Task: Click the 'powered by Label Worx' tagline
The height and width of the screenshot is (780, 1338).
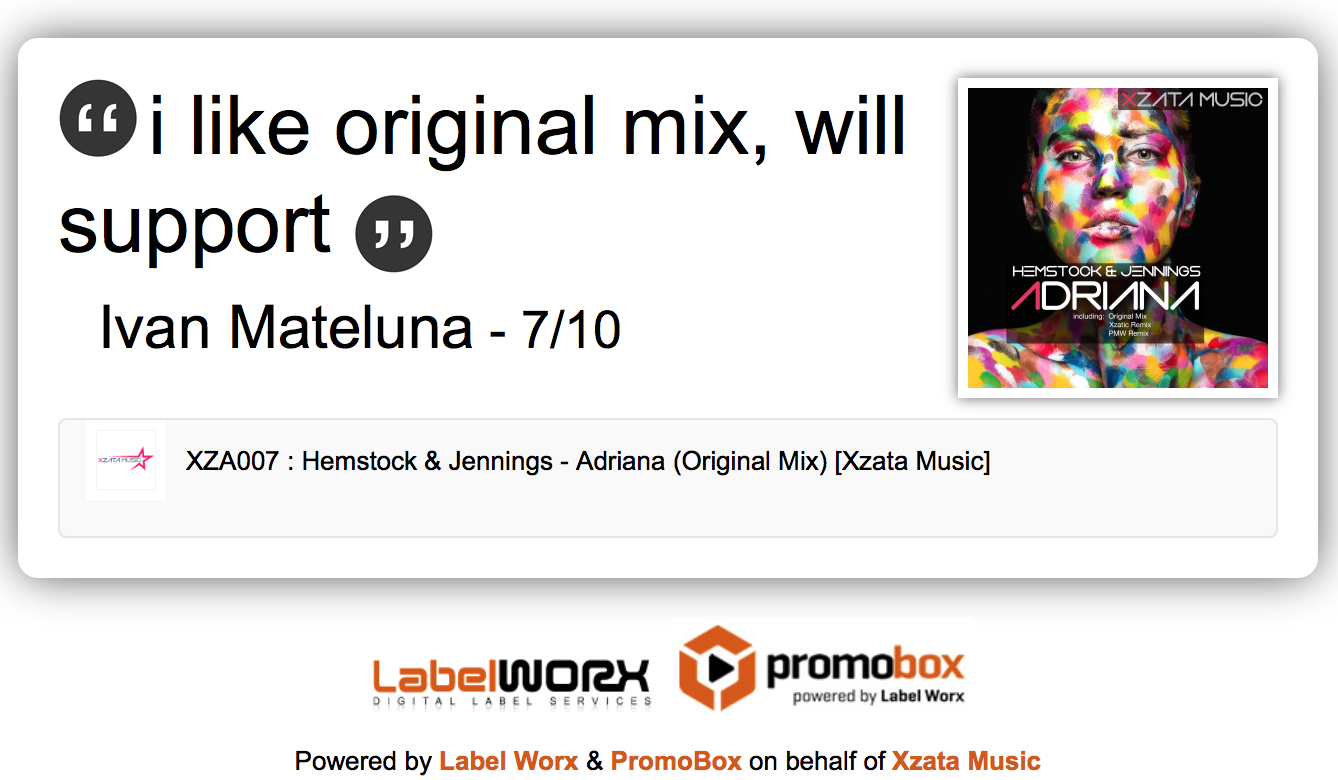Action: coord(879,696)
